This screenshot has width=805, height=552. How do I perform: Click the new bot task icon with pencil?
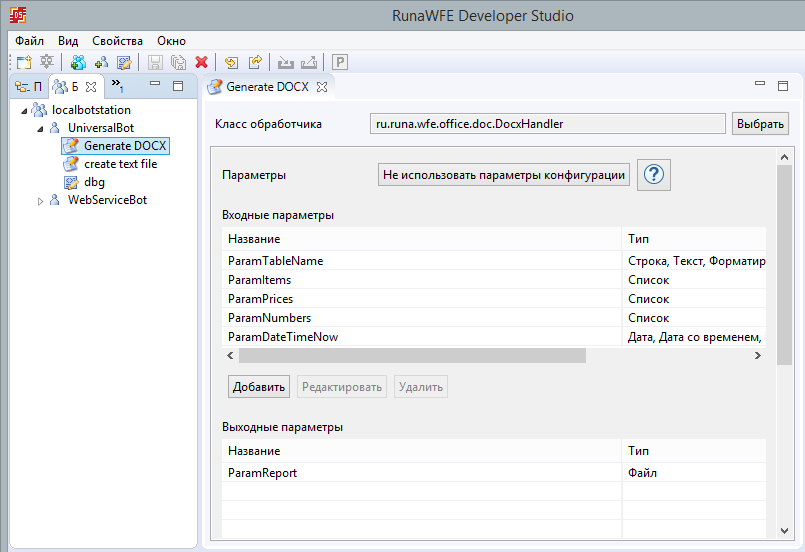tap(124, 62)
